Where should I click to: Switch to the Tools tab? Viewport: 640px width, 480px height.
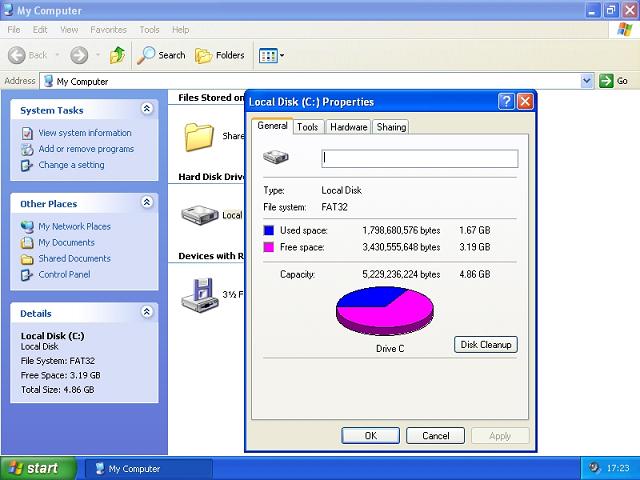307,127
